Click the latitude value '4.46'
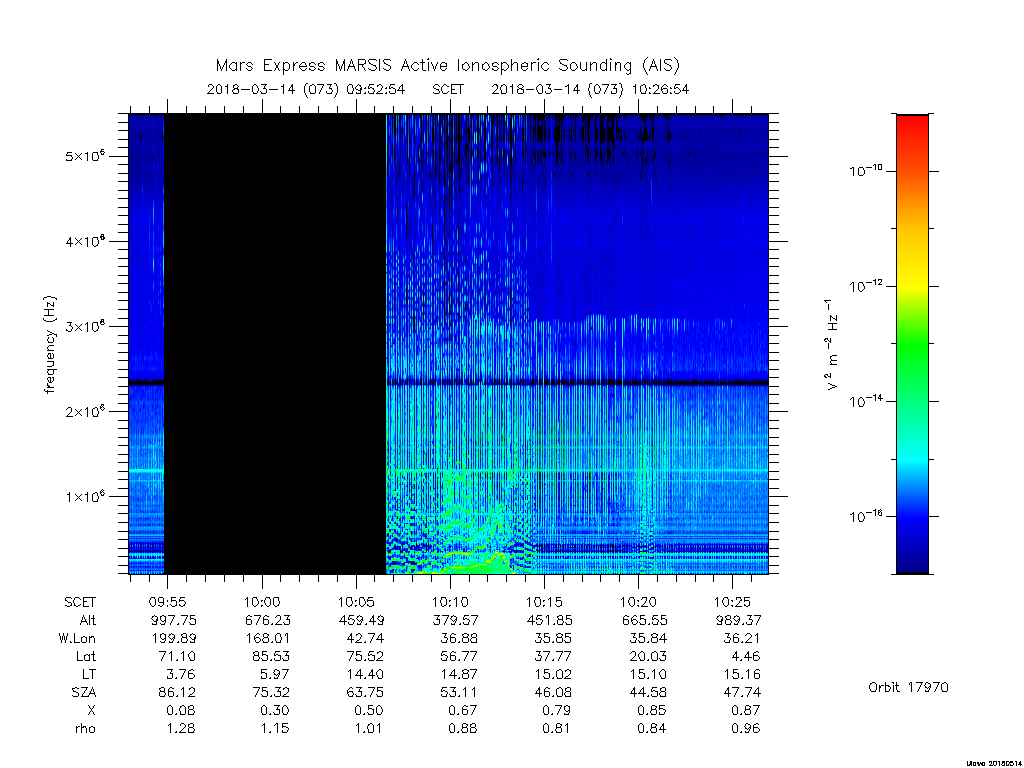 click(x=746, y=656)
